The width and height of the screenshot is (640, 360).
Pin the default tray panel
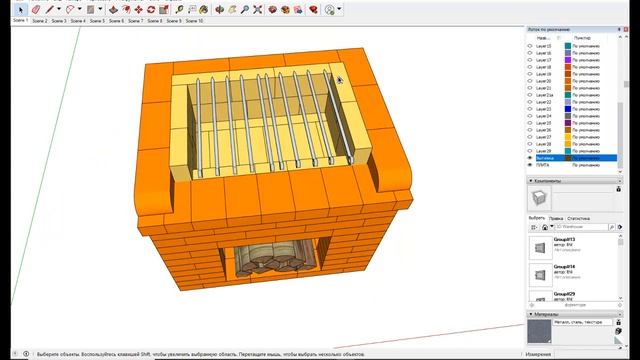click(619, 29)
